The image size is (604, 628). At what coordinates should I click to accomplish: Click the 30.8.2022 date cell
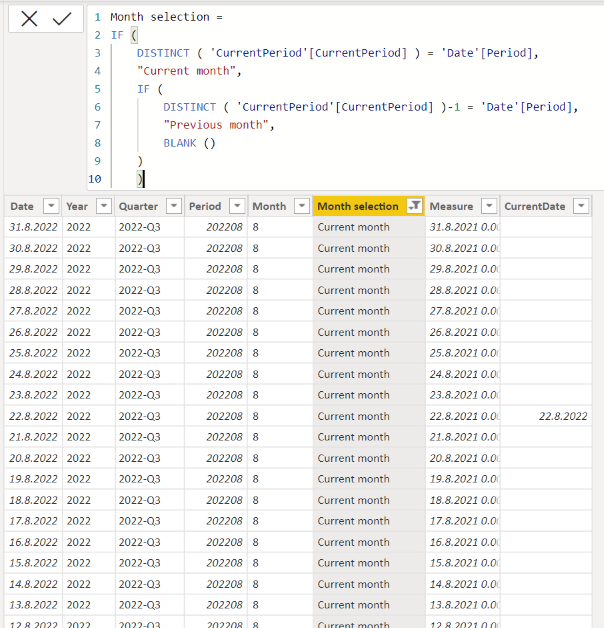(33, 248)
